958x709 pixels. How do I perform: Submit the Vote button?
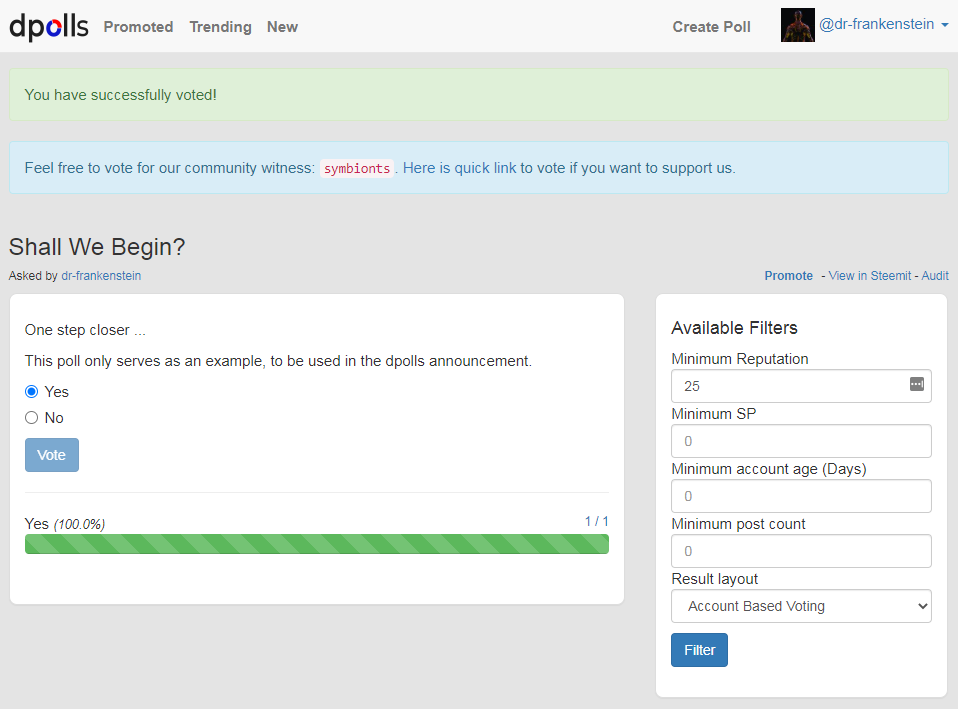[52, 455]
